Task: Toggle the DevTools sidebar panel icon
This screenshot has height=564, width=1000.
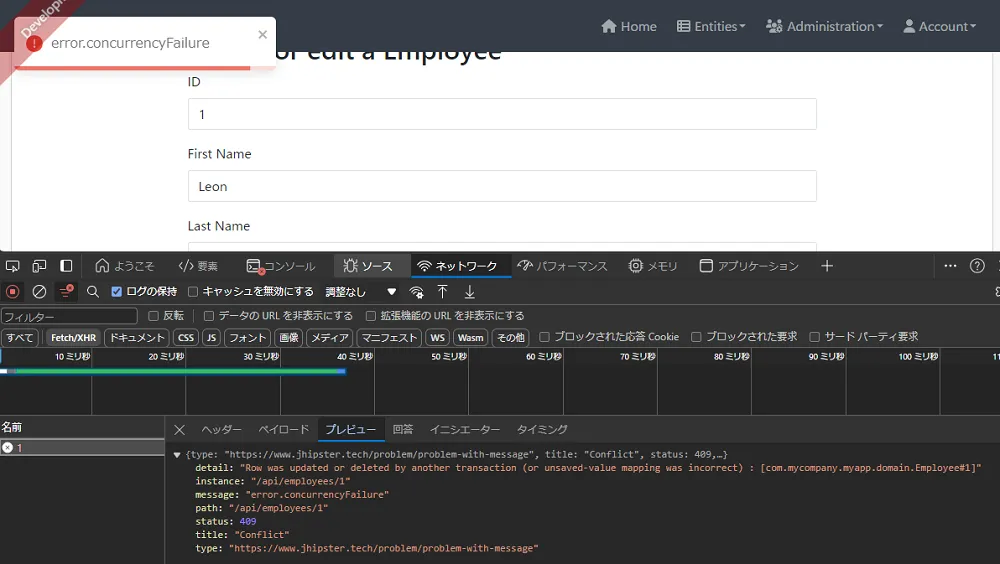Action: (66, 266)
